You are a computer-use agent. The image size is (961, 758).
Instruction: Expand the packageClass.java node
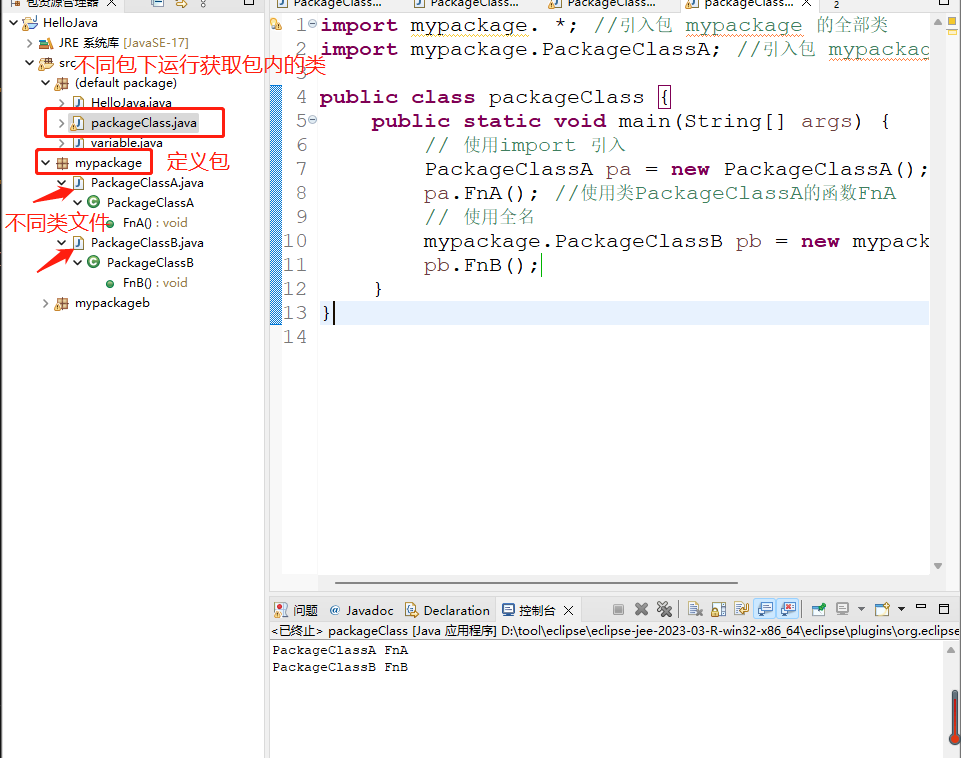pos(61,123)
